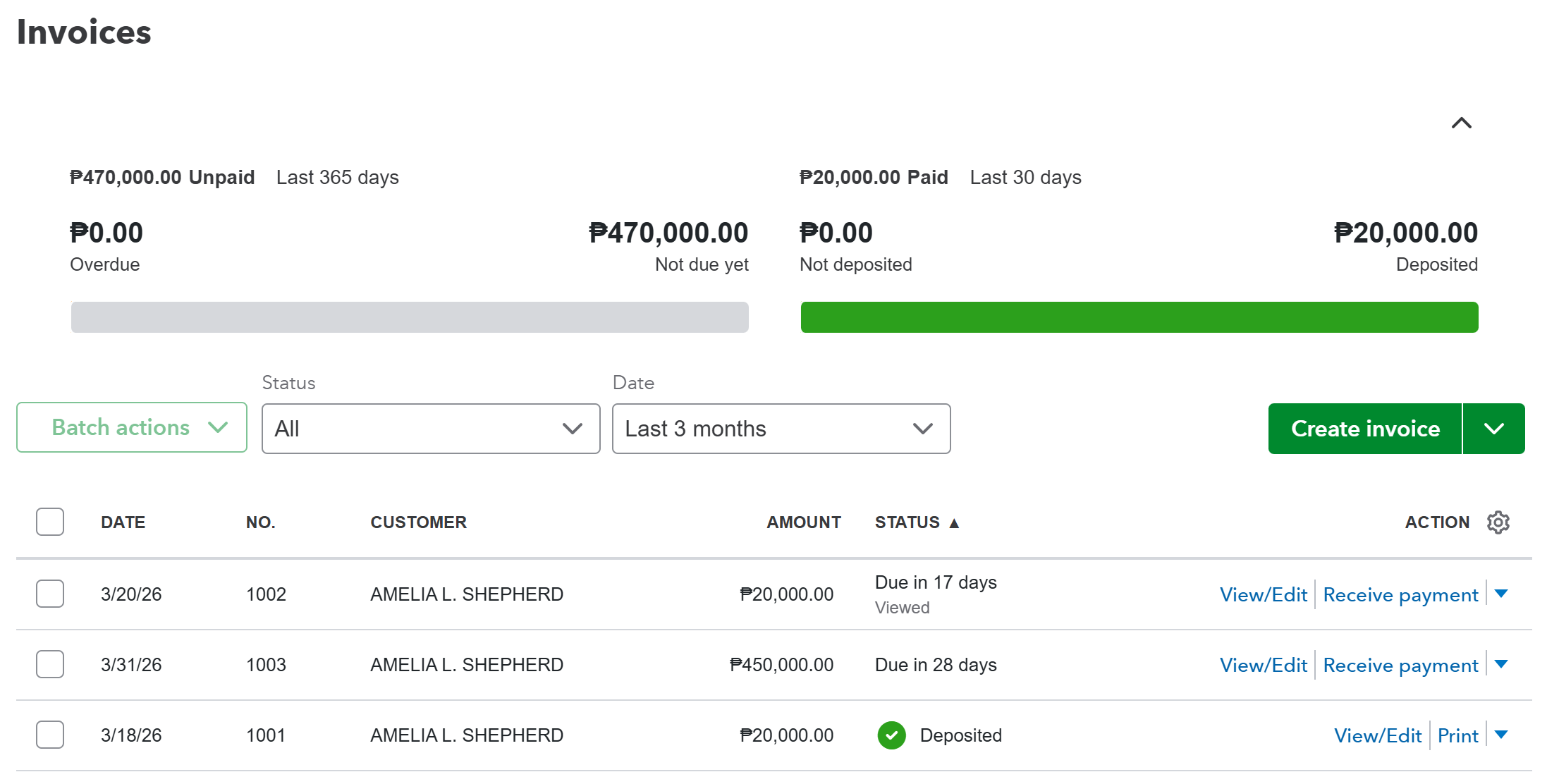The height and width of the screenshot is (784, 1547).
Task: Collapse the invoice summary chevron
Action: tap(1461, 123)
